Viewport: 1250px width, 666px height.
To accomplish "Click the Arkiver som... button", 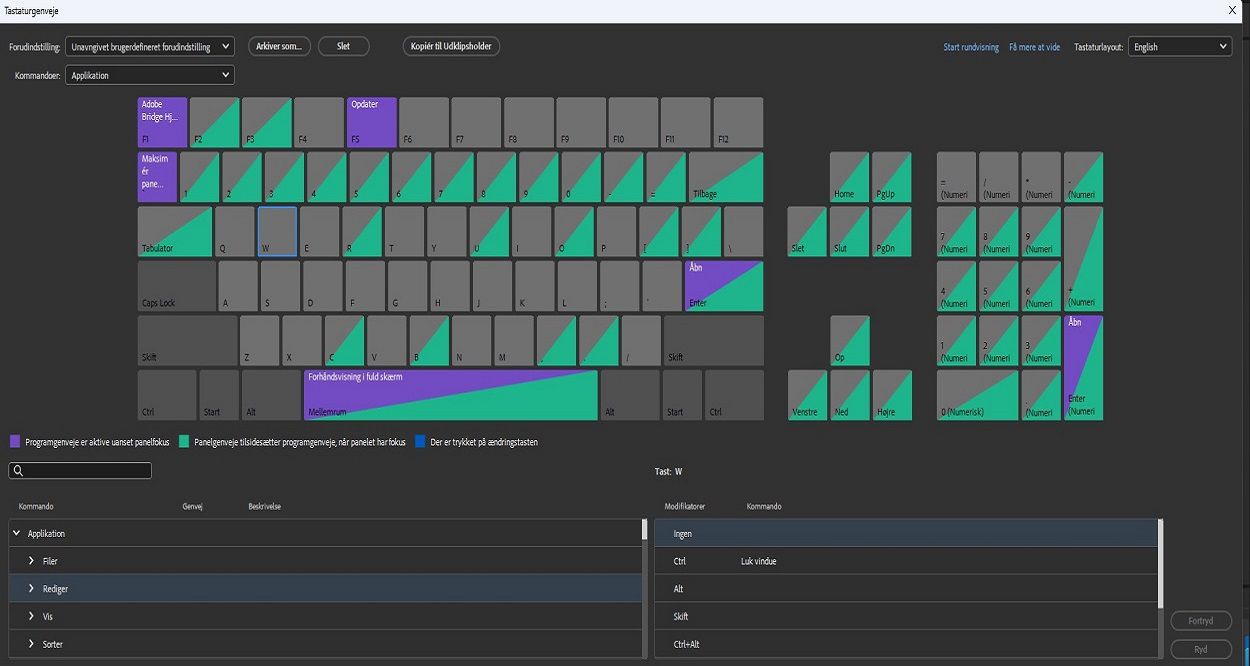I will (x=279, y=46).
